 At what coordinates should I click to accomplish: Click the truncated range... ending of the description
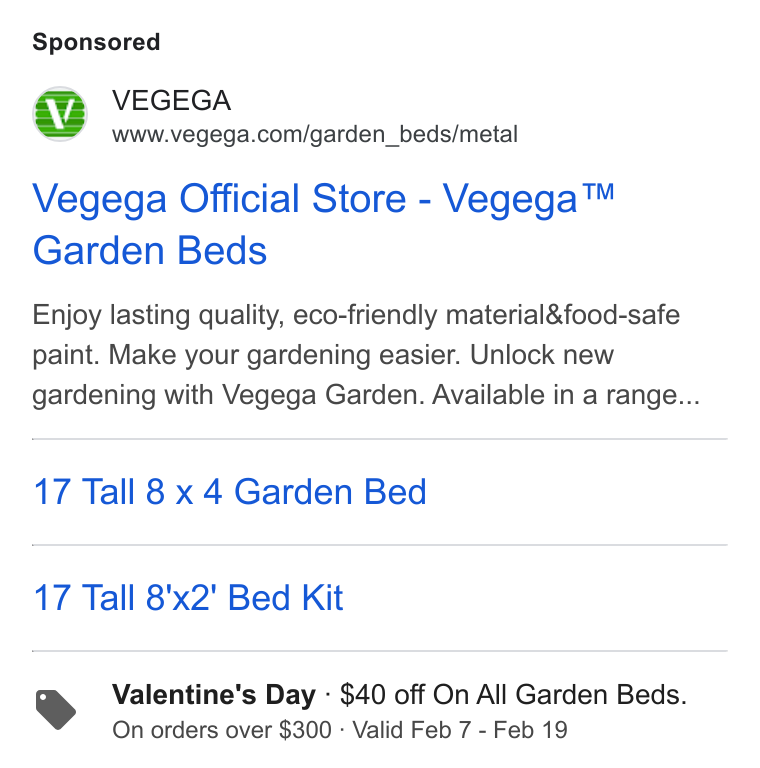pyautogui.click(x=653, y=396)
